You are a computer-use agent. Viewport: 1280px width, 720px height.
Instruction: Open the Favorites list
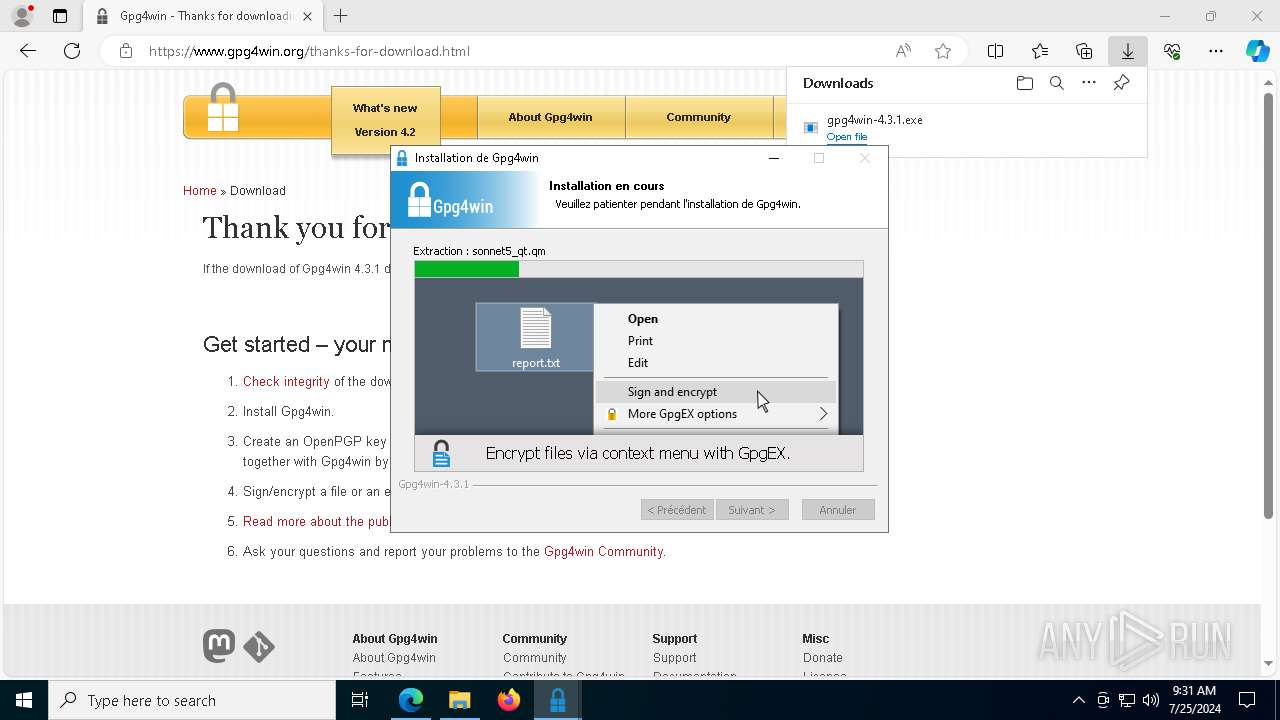[1040, 51]
